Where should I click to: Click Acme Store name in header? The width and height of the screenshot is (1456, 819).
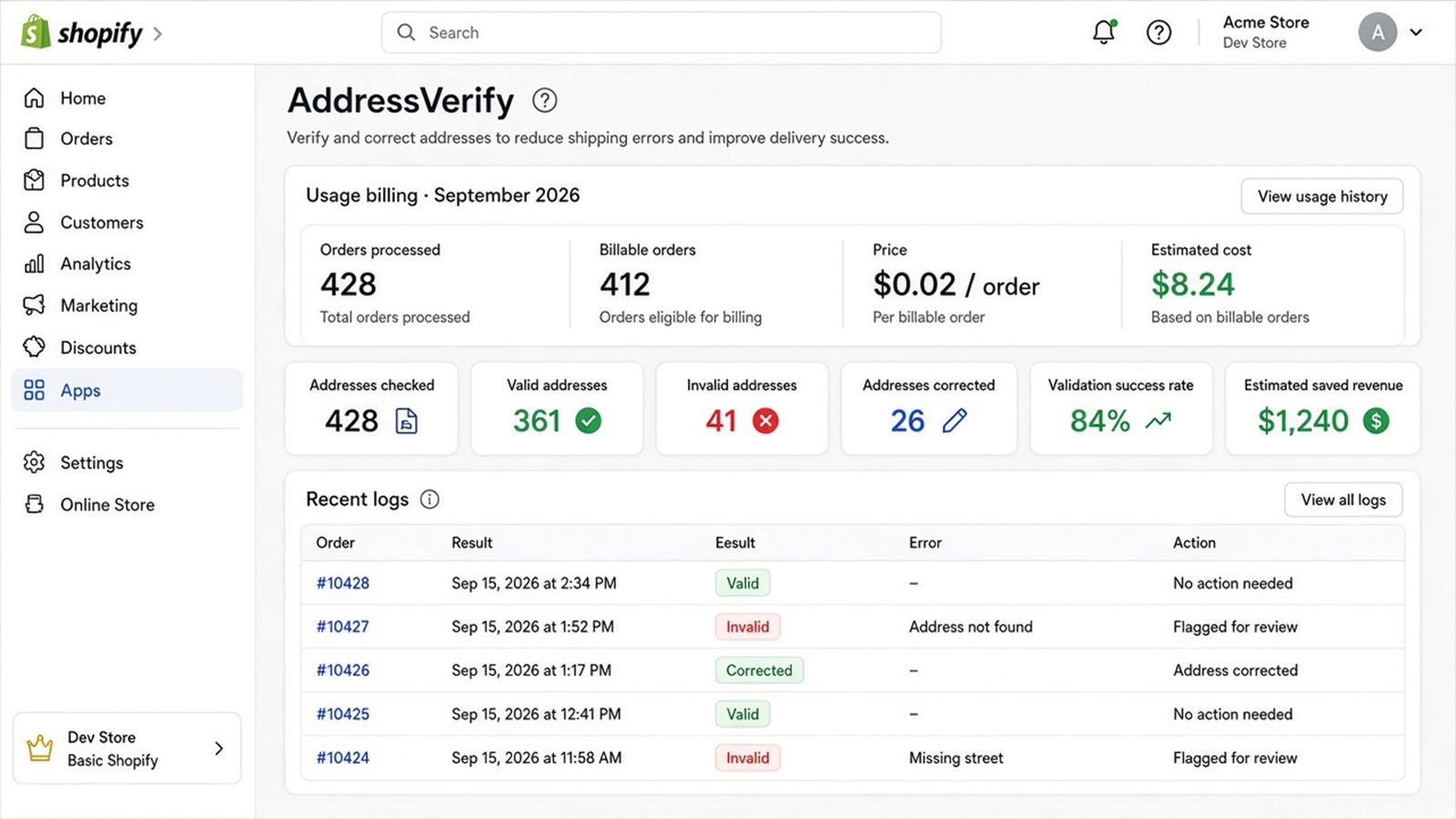click(x=1266, y=23)
